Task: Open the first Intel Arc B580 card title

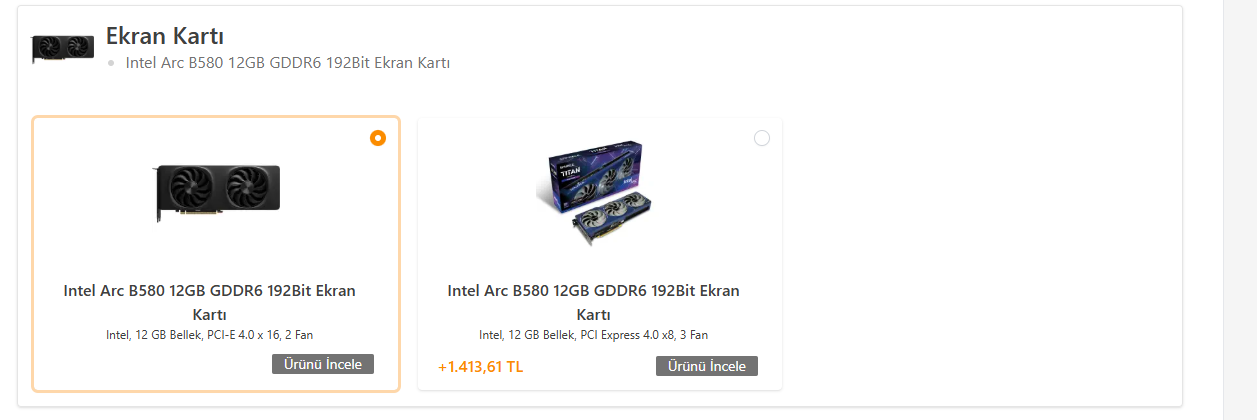Action: [210, 302]
